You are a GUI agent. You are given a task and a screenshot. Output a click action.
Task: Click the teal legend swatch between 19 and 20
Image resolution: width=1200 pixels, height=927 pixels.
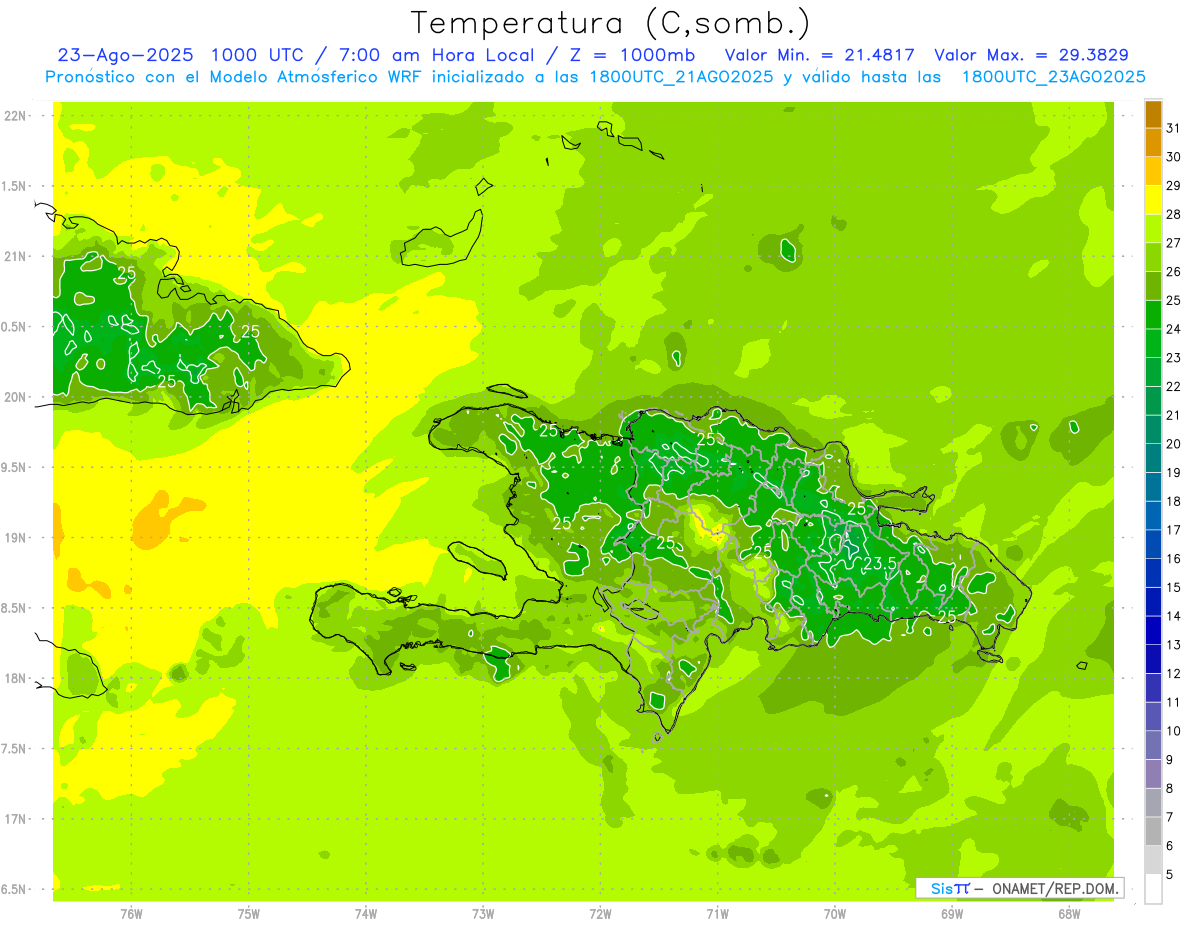(x=1153, y=458)
